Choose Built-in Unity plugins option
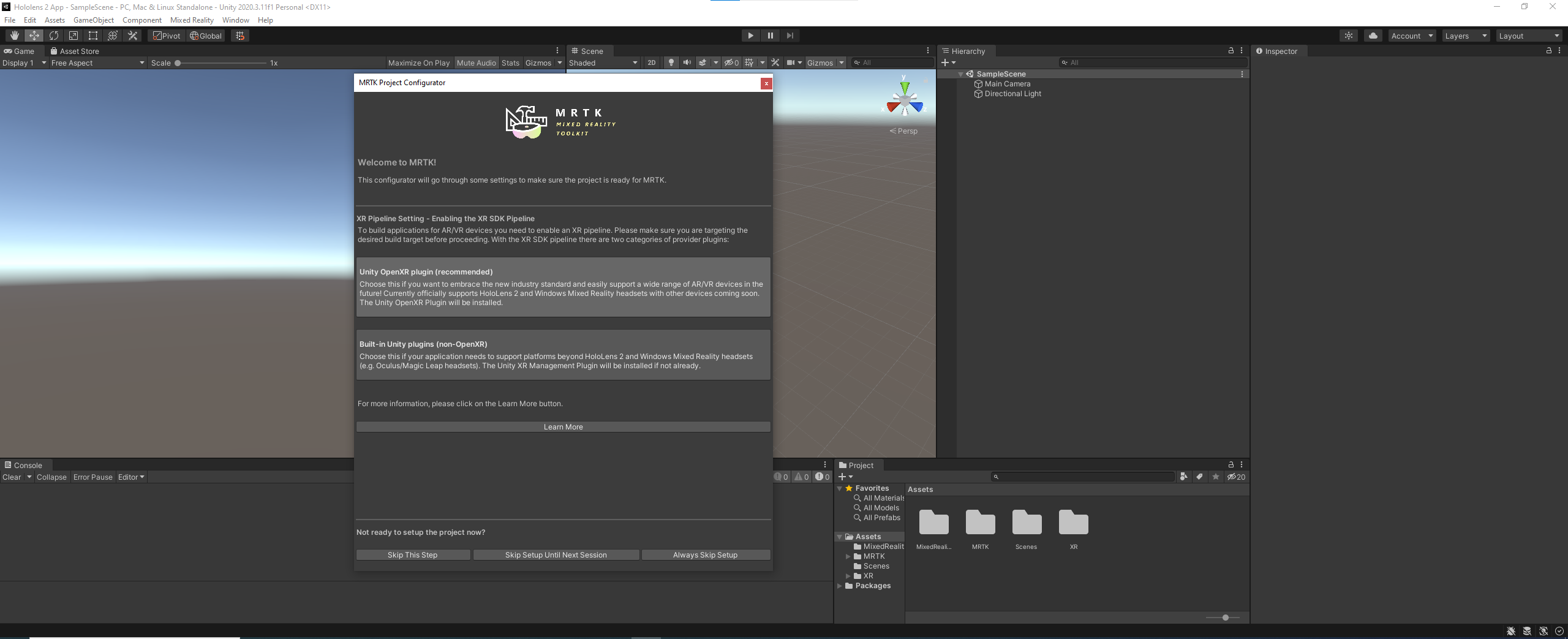The width and height of the screenshot is (1568, 639). click(x=563, y=355)
